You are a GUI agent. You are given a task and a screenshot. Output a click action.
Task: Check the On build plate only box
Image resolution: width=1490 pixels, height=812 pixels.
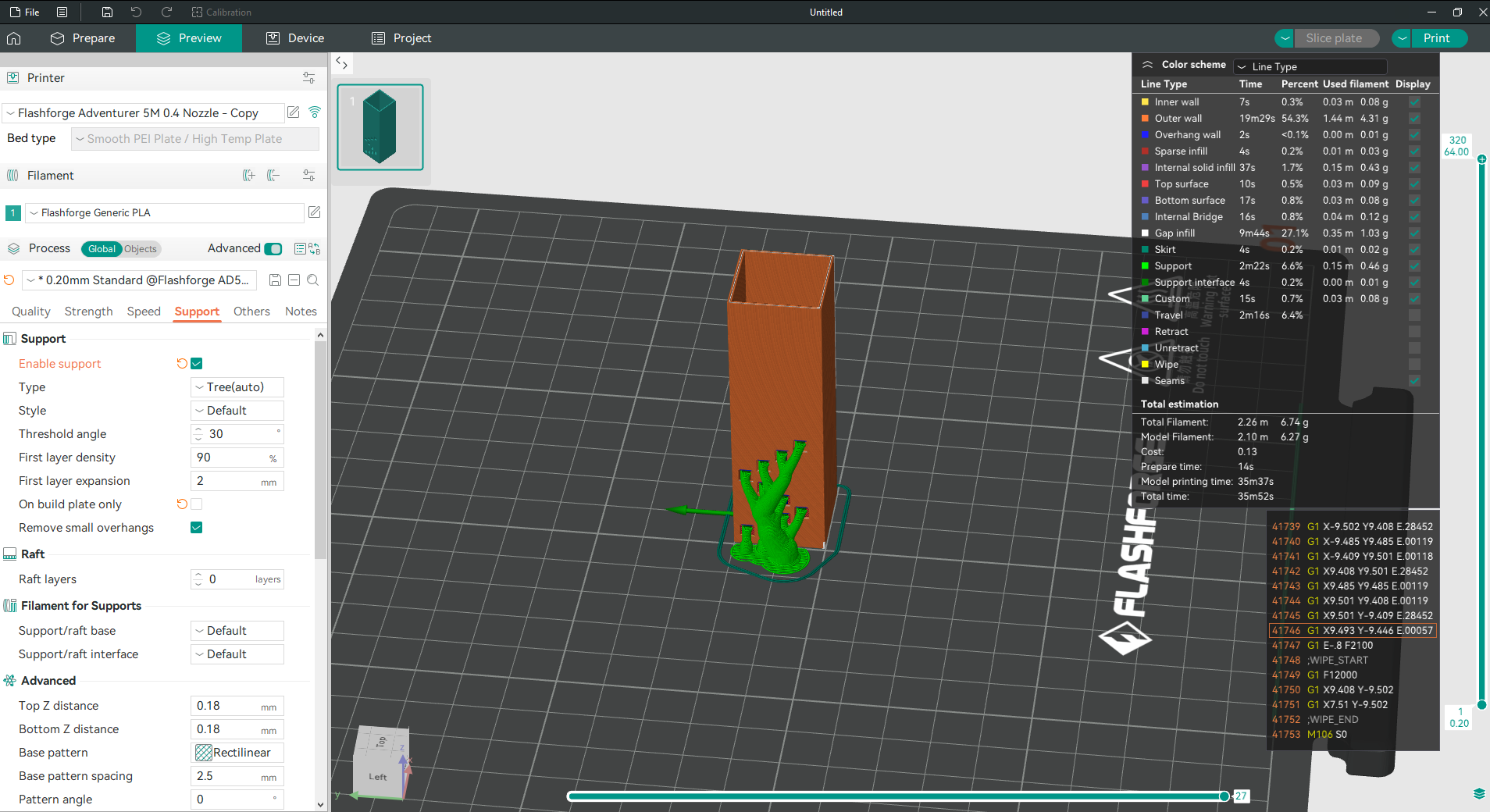tap(197, 504)
